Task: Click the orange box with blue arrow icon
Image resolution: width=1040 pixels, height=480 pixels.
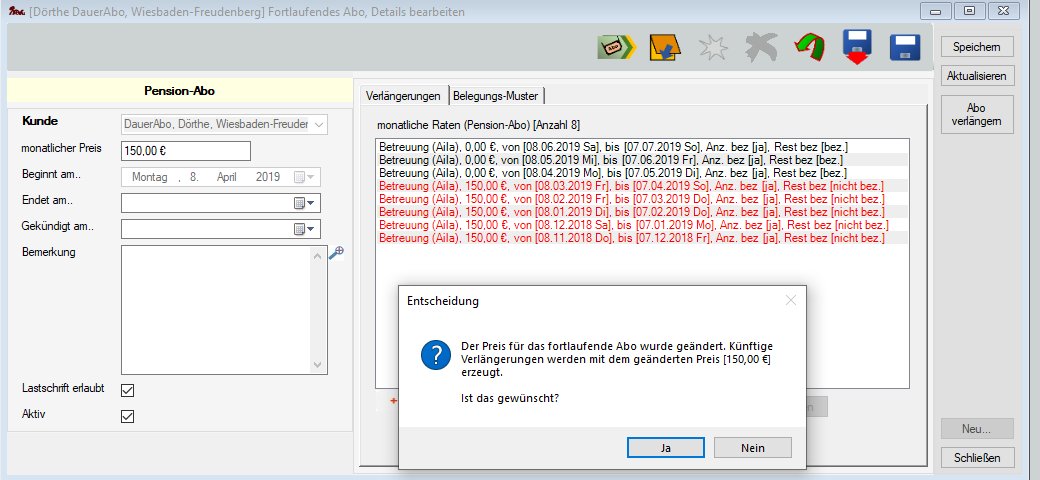Action: point(662,47)
